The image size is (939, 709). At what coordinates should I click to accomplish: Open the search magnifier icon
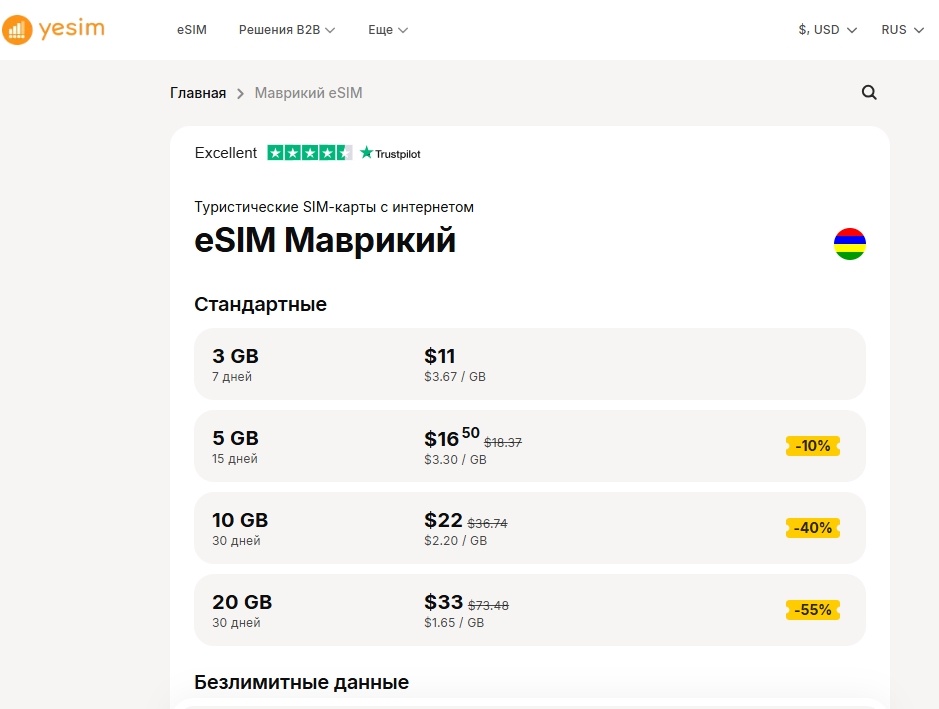click(x=869, y=93)
